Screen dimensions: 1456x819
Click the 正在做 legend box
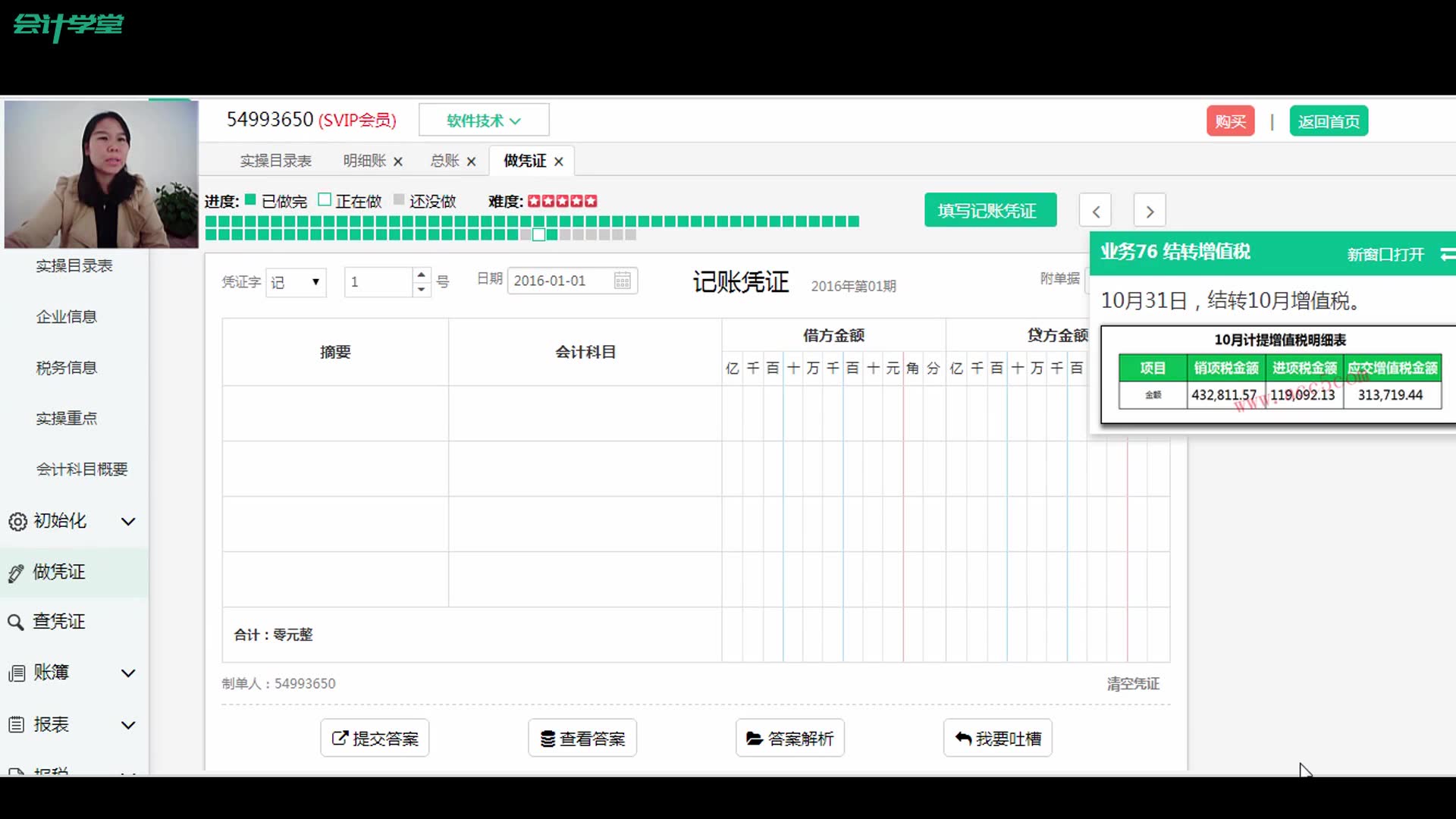point(325,199)
